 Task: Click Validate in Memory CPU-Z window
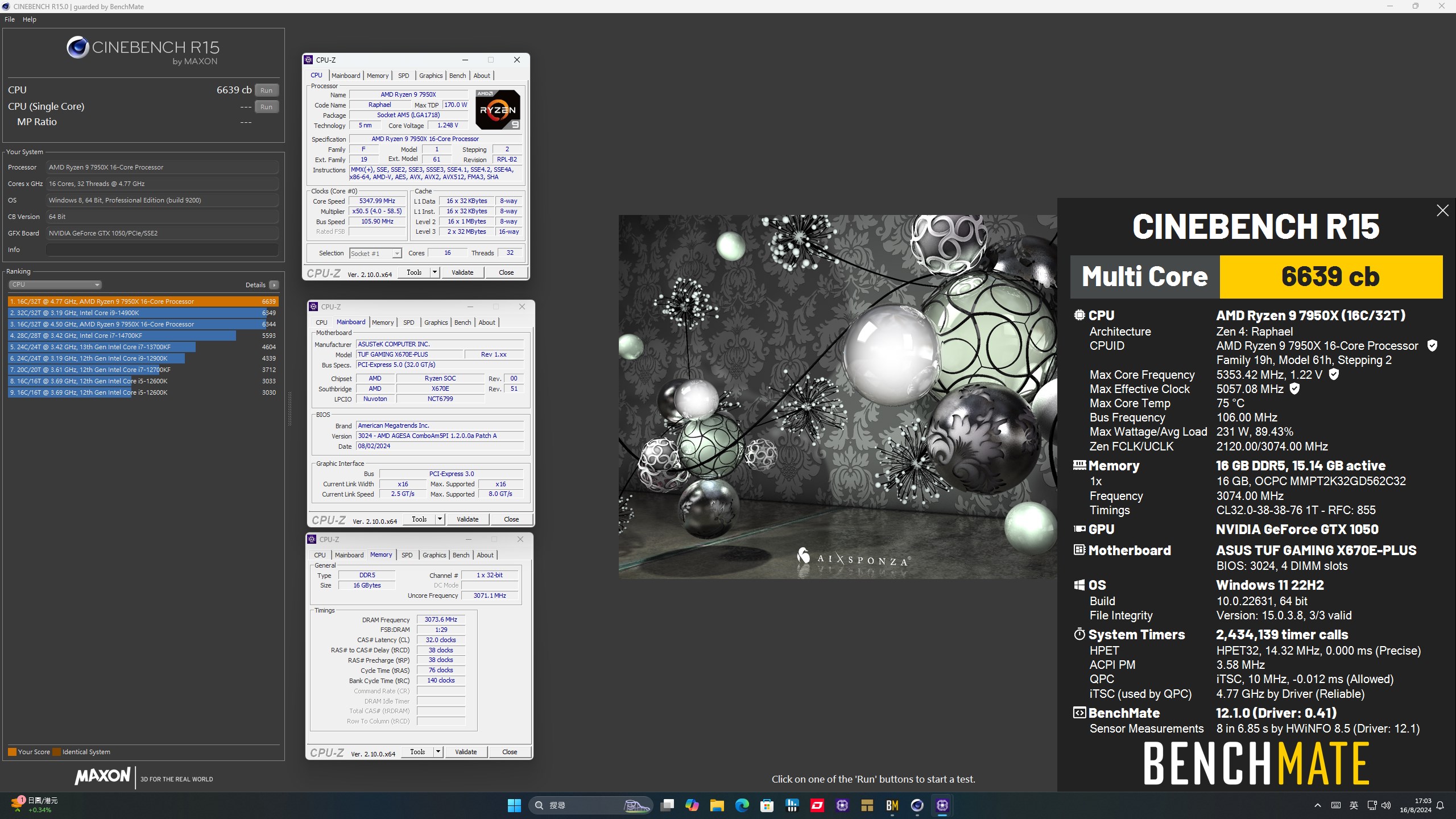pyautogui.click(x=466, y=752)
